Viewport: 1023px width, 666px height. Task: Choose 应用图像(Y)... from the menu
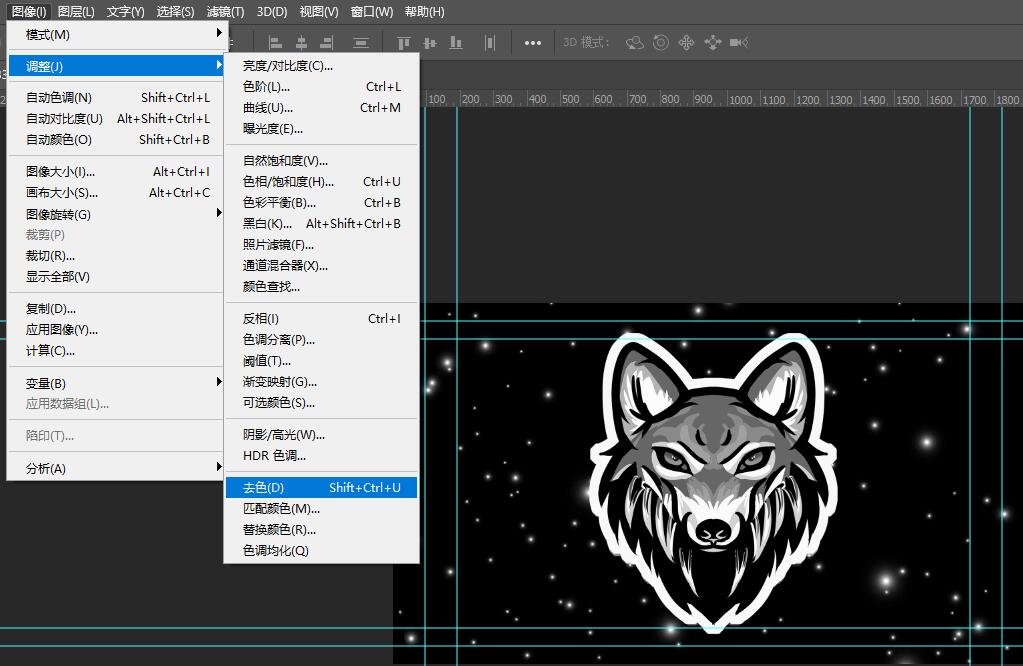[115, 329]
